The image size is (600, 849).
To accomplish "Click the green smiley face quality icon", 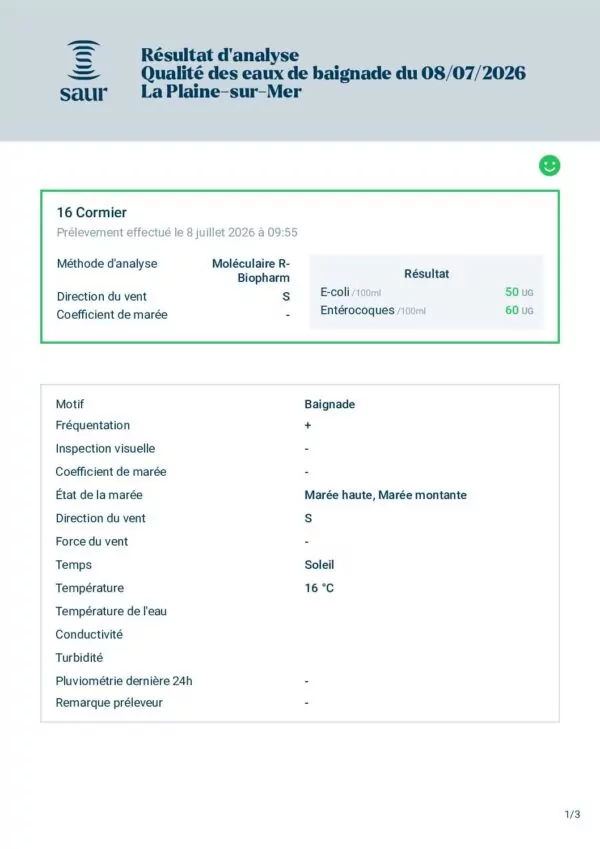I will click(549, 165).
